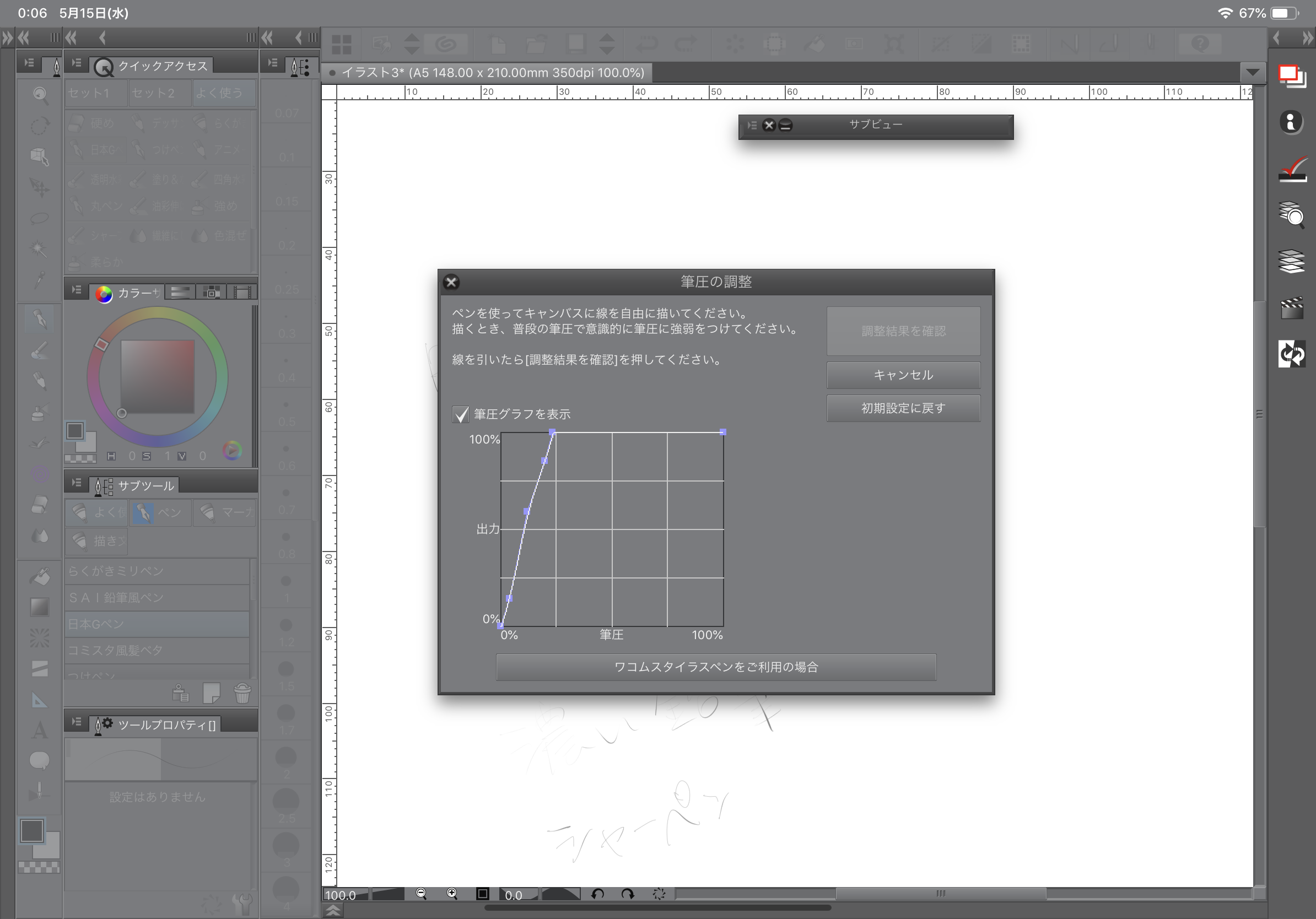1316x919 pixels.
Task: Click ワコムスタイラスペンをご利用の場合 button
Action: (715, 667)
